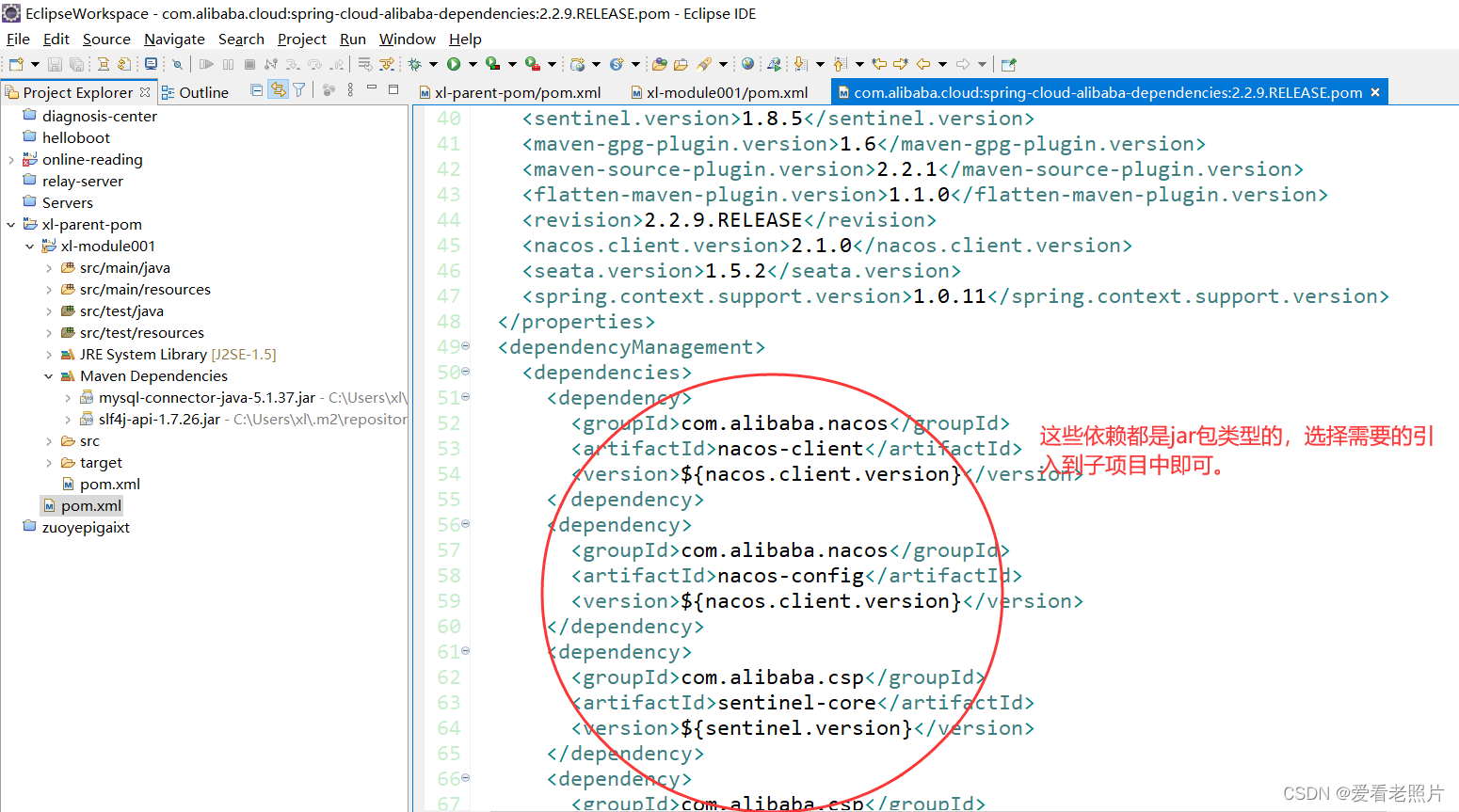Open the Navigate menu
1459x812 pixels.
(174, 39)
